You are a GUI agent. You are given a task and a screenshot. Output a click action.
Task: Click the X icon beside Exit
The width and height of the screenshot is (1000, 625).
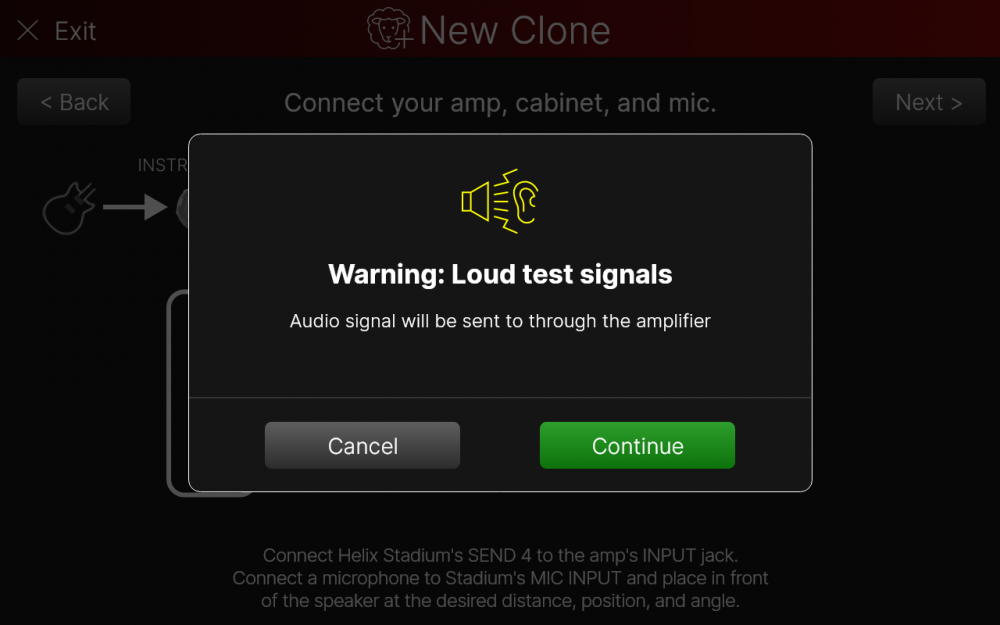28,30
